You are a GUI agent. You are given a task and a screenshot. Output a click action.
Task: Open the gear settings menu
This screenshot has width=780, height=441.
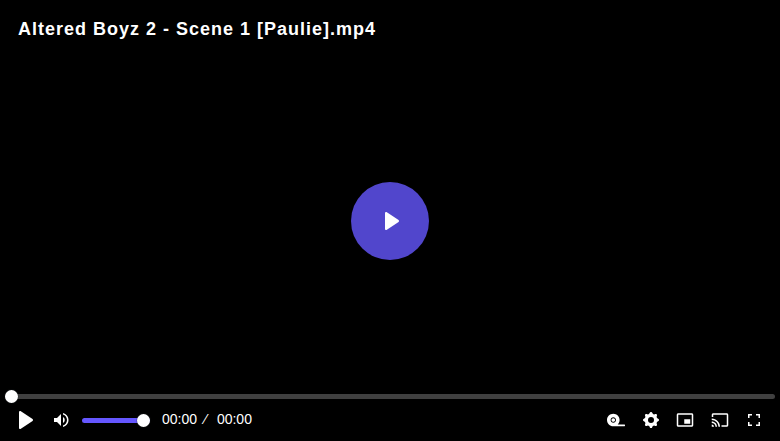point(651,420)
